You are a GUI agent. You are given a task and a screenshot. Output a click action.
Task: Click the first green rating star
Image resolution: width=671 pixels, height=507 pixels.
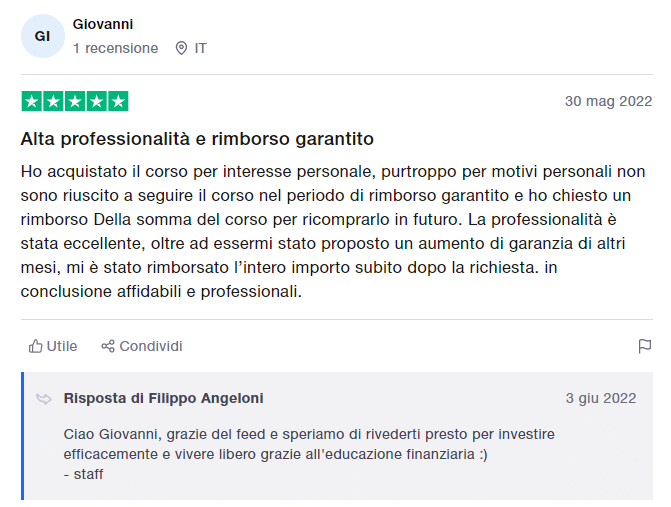tap(31, 101)
